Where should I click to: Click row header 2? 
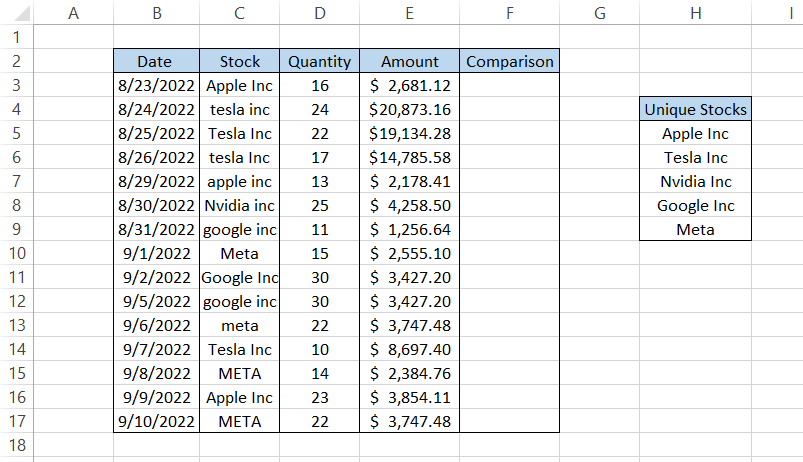pos(17,61)
